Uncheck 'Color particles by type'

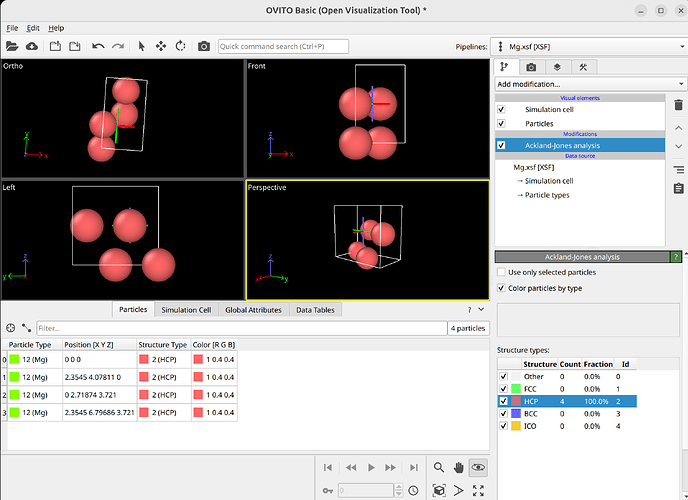502,288
